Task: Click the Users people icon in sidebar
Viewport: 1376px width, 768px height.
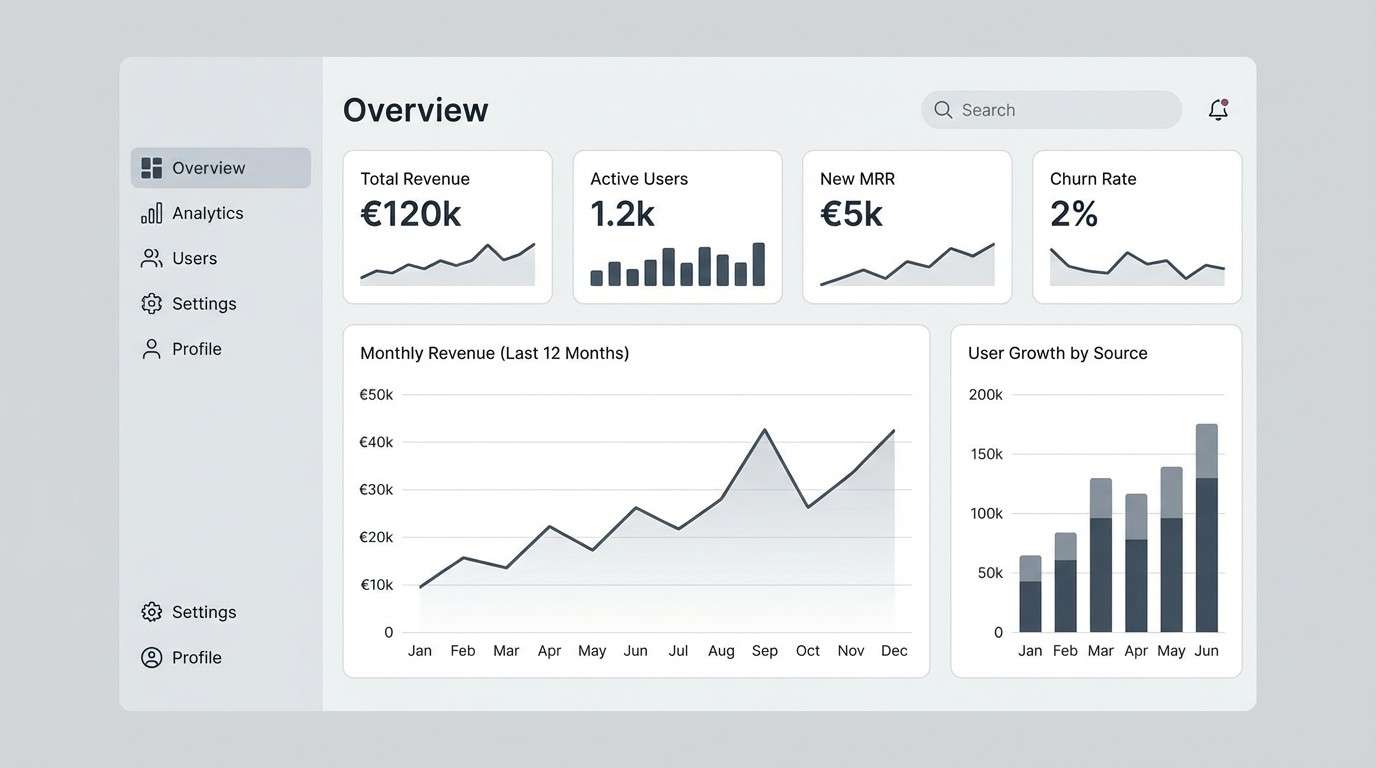Action: tap(151, 257)
